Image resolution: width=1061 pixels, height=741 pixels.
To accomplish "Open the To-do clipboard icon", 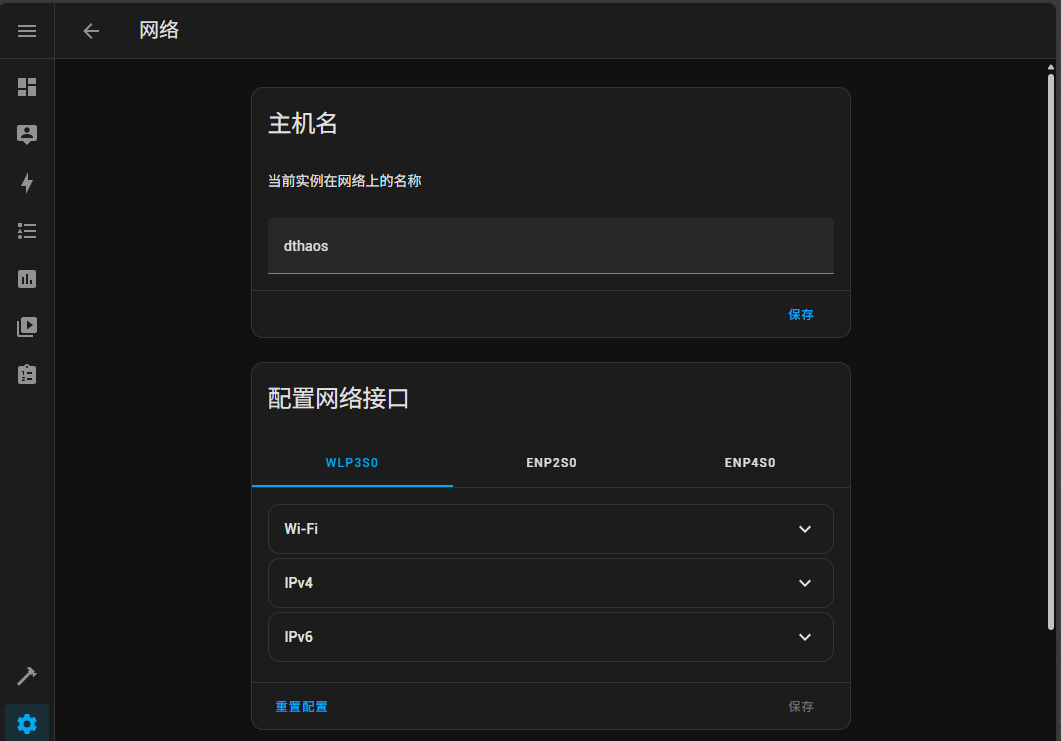I will [27, 374].
